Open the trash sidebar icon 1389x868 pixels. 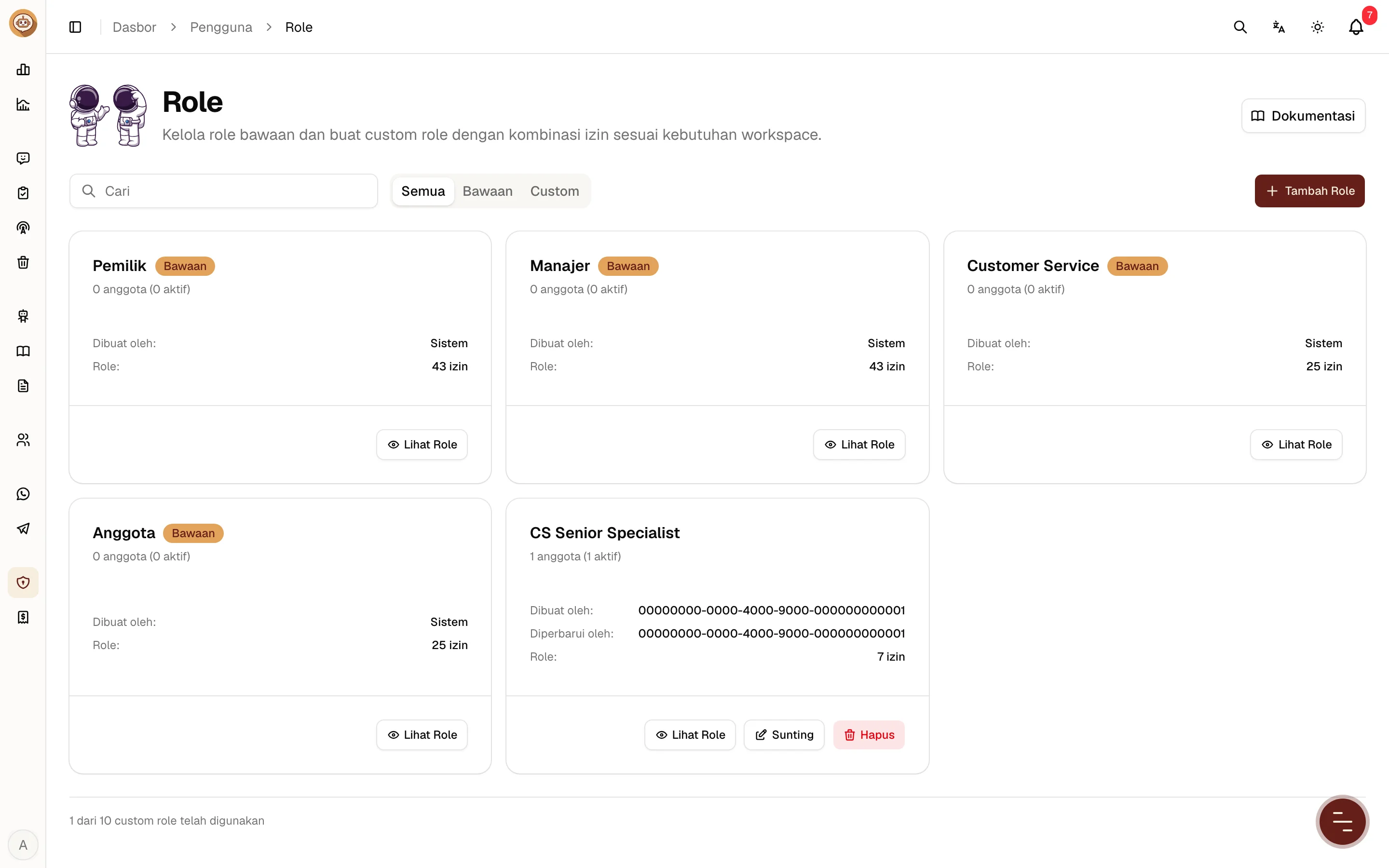tap(23, 262)
